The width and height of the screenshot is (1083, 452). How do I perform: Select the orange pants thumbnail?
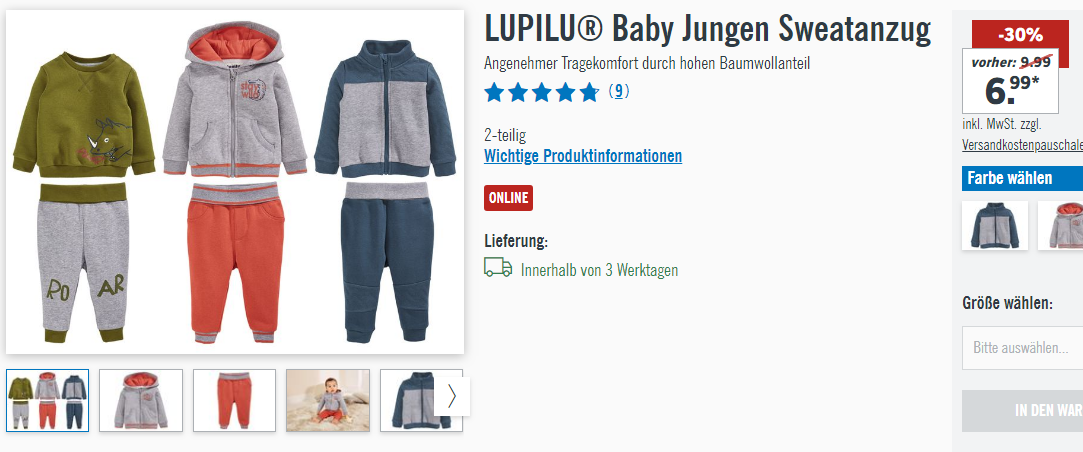click(234, 400)
